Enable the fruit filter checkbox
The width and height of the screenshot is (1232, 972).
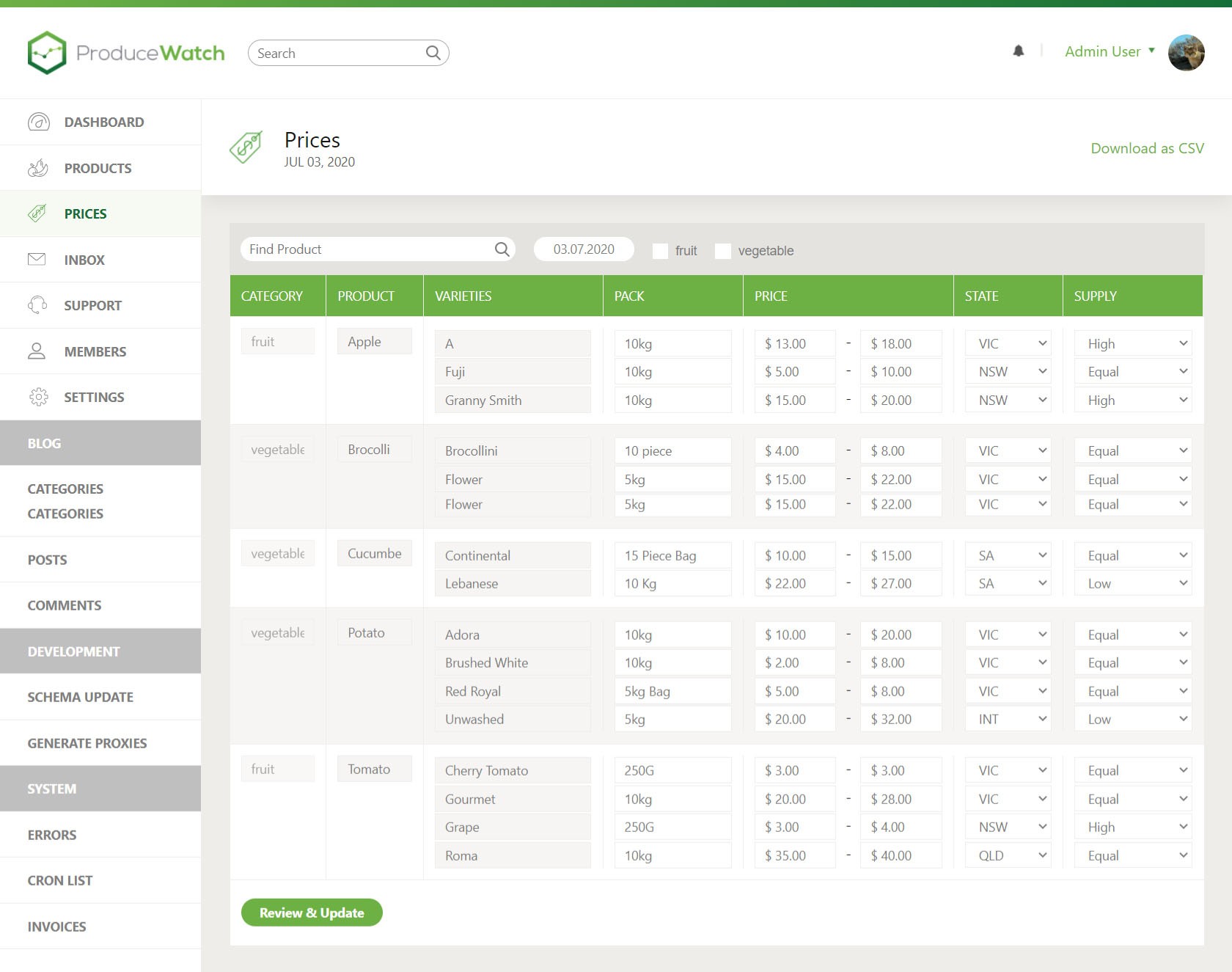(x=660, y=251)
